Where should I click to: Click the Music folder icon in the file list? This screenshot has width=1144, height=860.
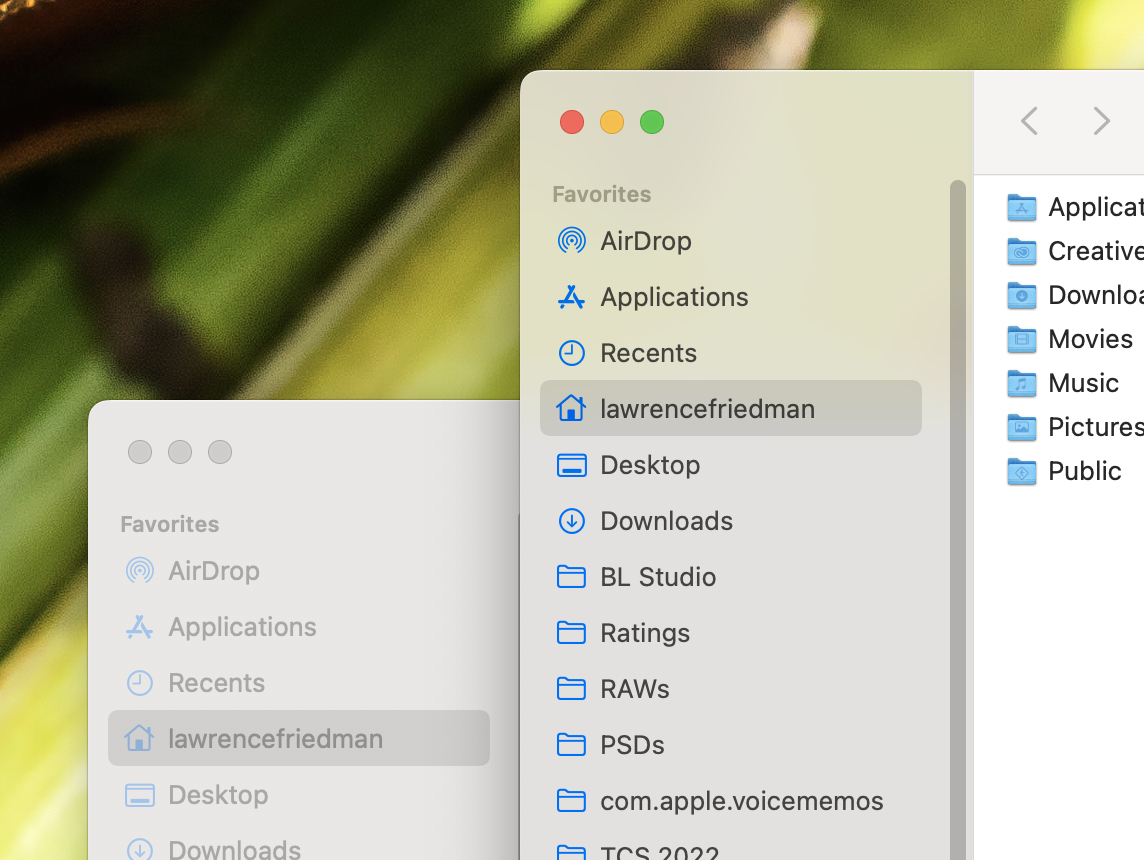[1021, 383]
